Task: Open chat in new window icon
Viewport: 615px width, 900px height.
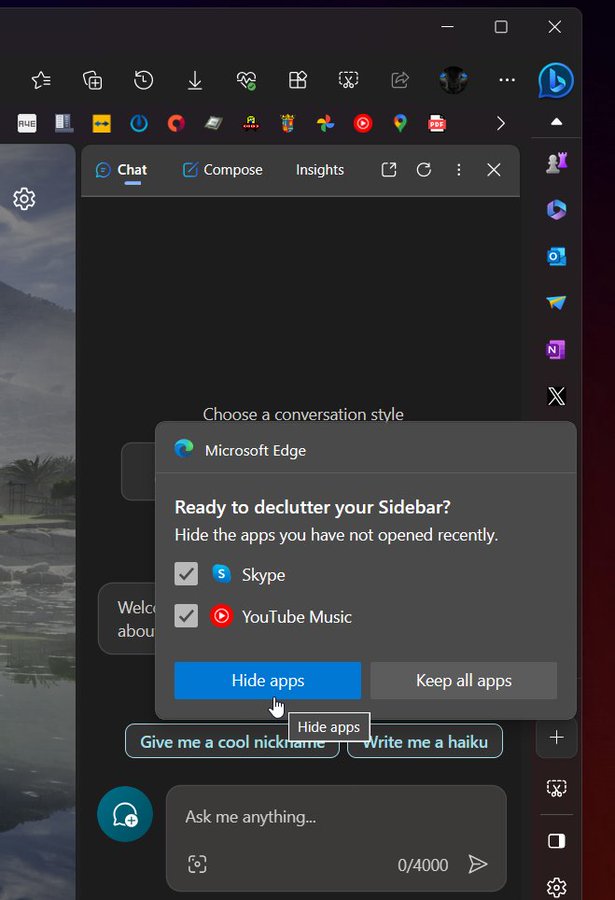Action: coord(389,170)
